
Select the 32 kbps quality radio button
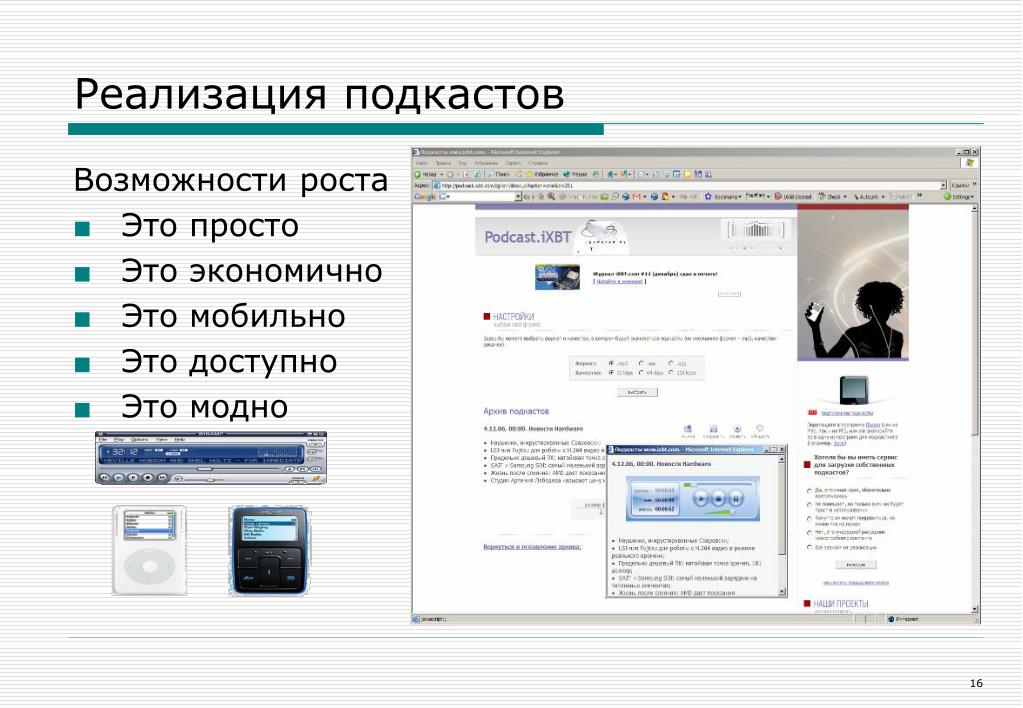coord(611,373)
